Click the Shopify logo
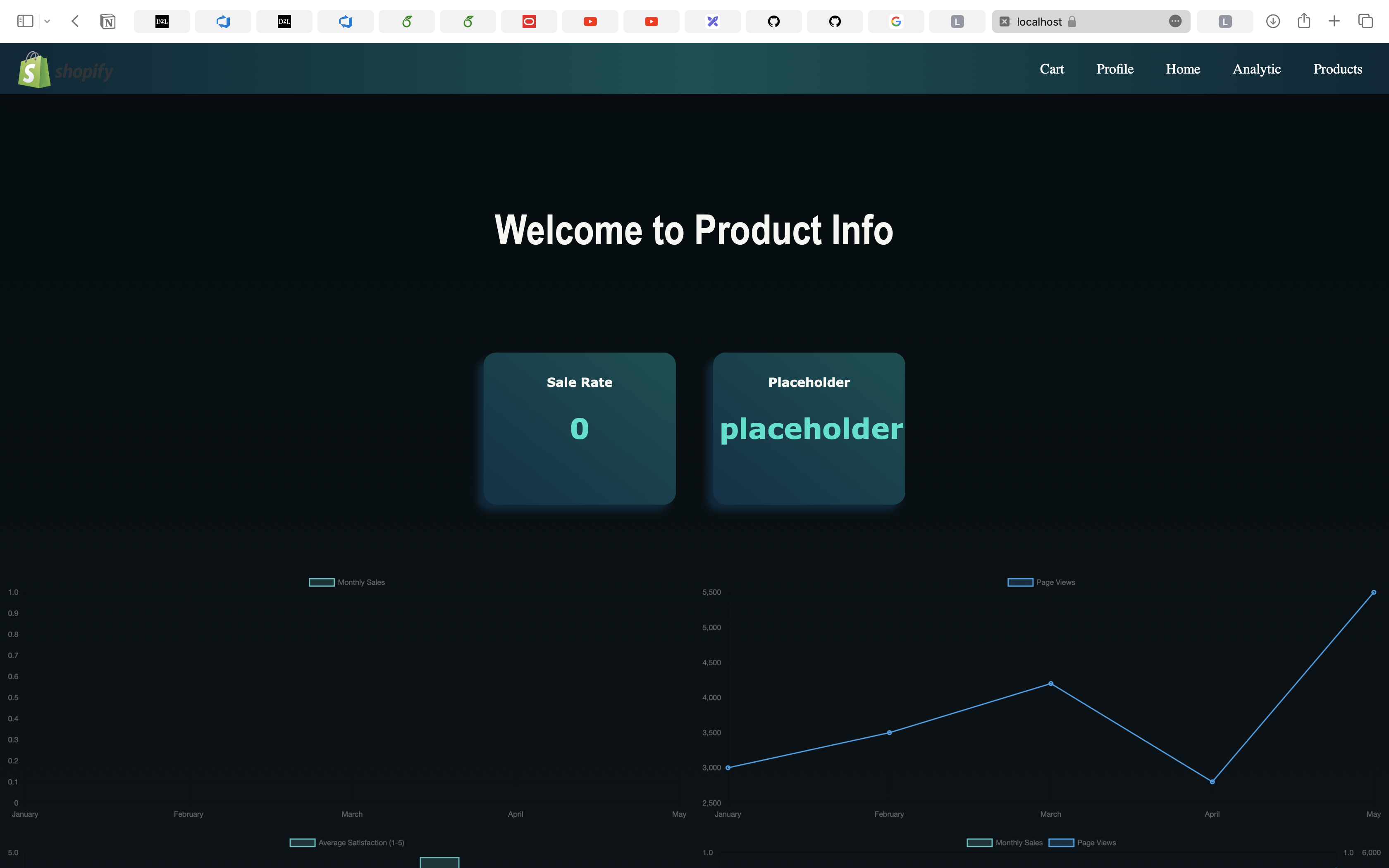Image resolution: width=1389 pixels, height=868 pixels. 65,69
